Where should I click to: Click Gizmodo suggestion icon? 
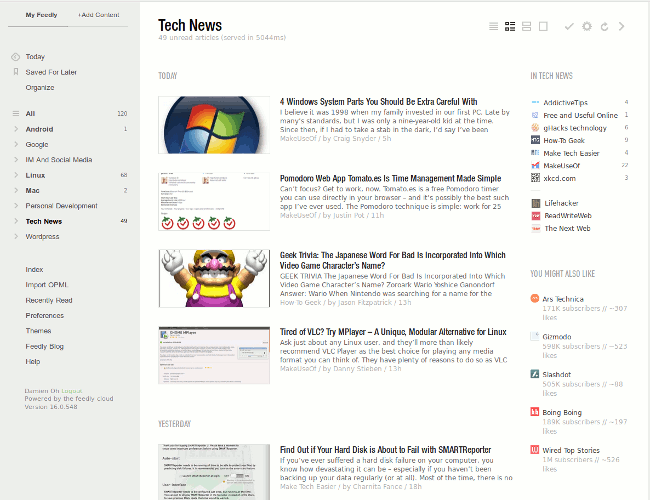[535, 336]
